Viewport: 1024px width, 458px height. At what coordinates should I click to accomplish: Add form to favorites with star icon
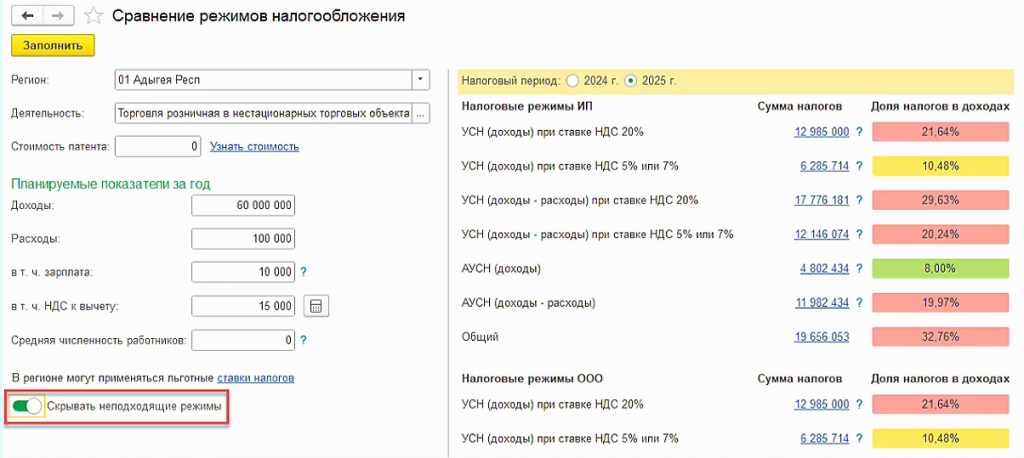coord(94,16)
